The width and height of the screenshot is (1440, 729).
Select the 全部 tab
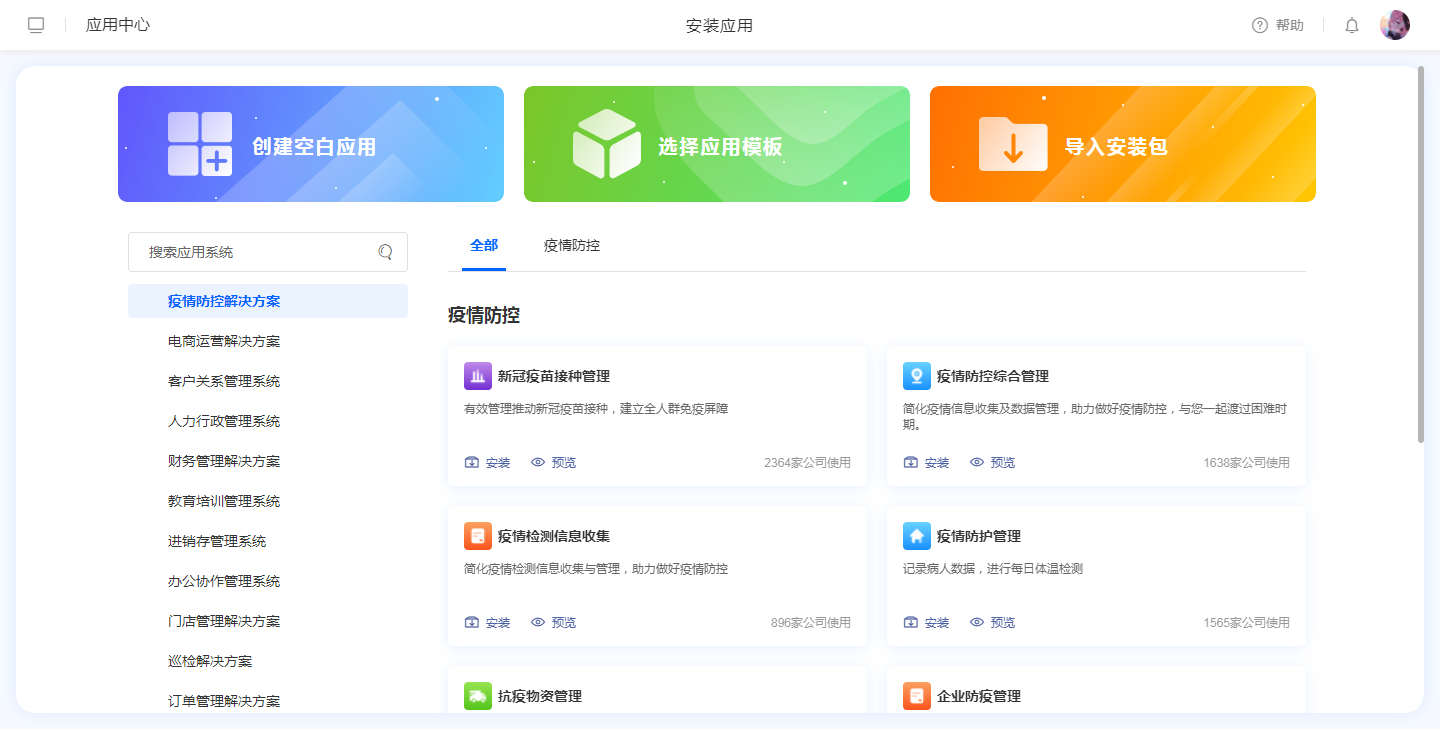(484, 245)
